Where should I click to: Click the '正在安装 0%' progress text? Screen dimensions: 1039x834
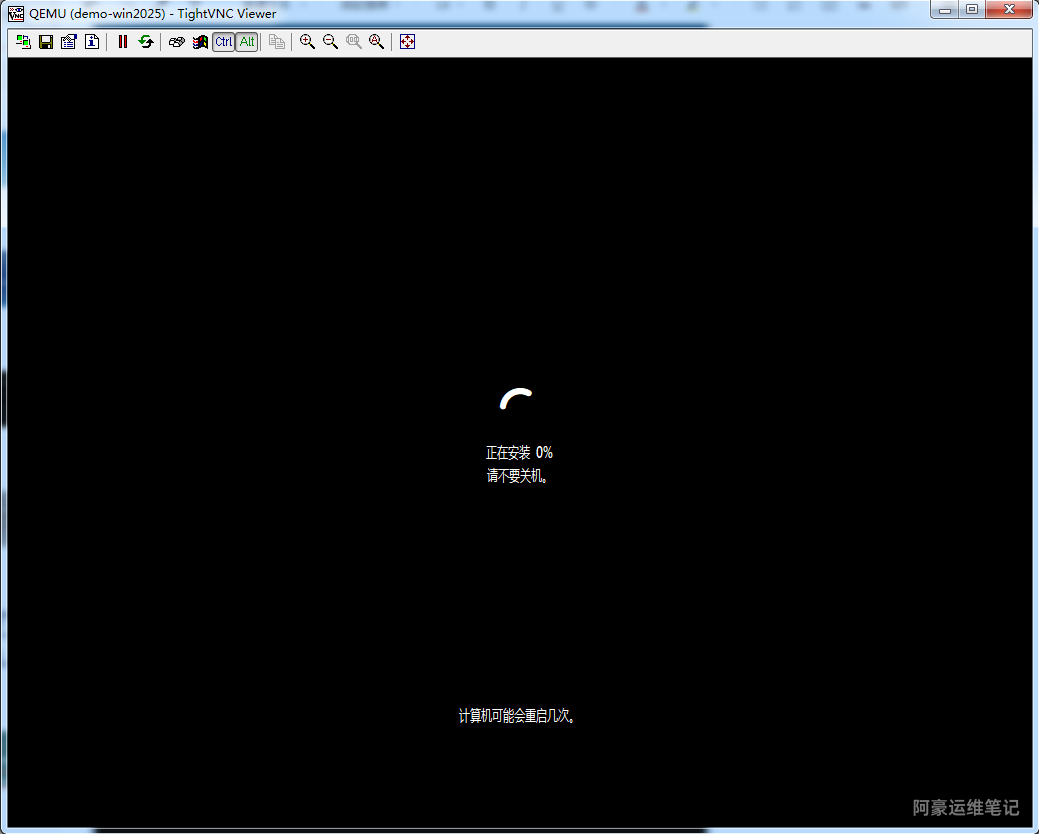coord(519,453)
